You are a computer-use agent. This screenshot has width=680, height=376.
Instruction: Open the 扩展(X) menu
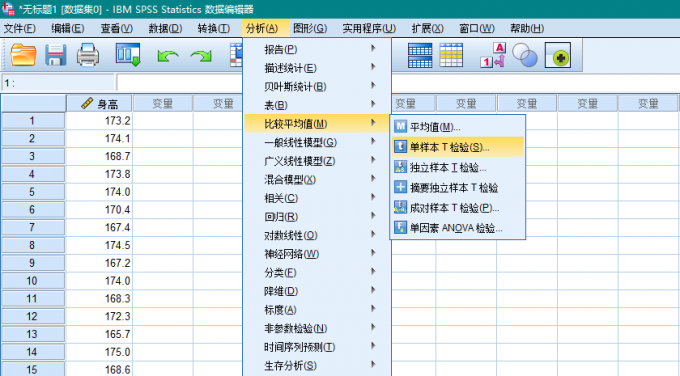tap(428, 28)
